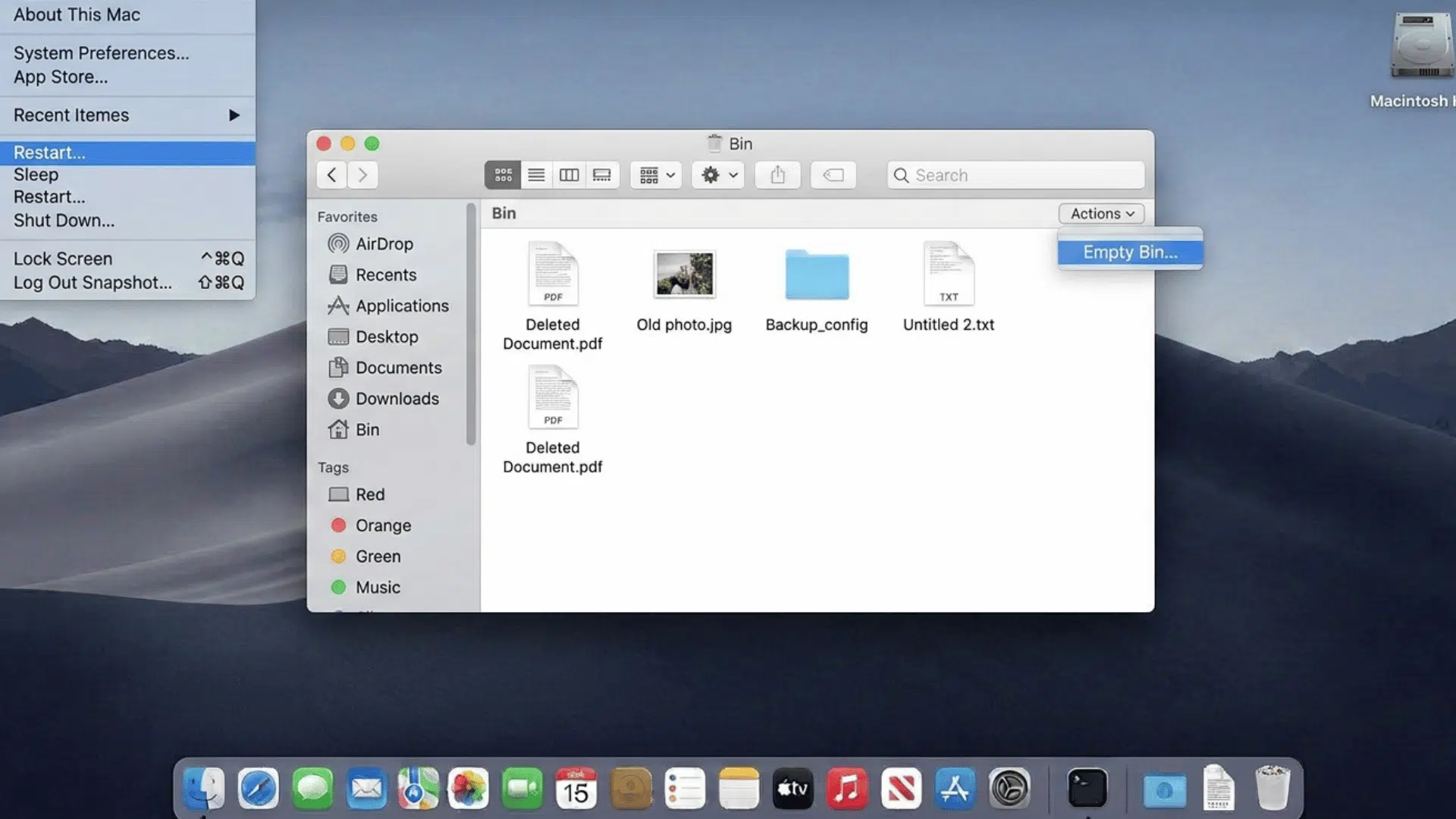Viewport: 1456px width, 819px height.
Task: Open App Store... from Apple menu
Action: (127, 77)
